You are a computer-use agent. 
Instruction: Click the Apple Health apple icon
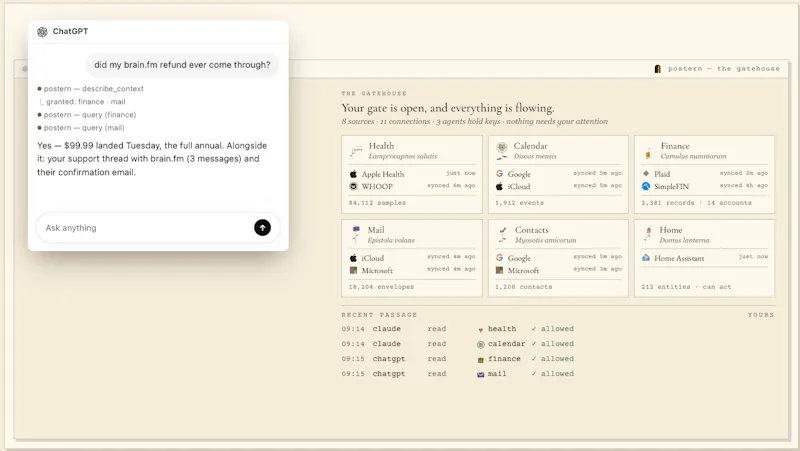pos(353,174)
